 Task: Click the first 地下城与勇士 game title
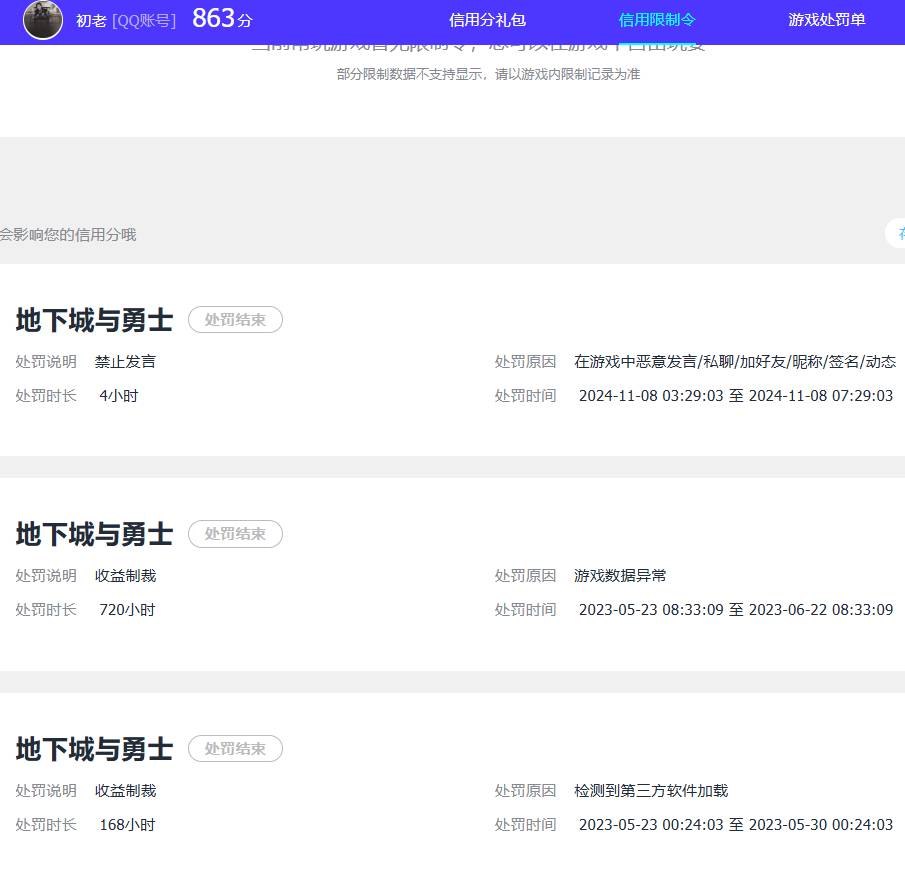pos(93,319)
